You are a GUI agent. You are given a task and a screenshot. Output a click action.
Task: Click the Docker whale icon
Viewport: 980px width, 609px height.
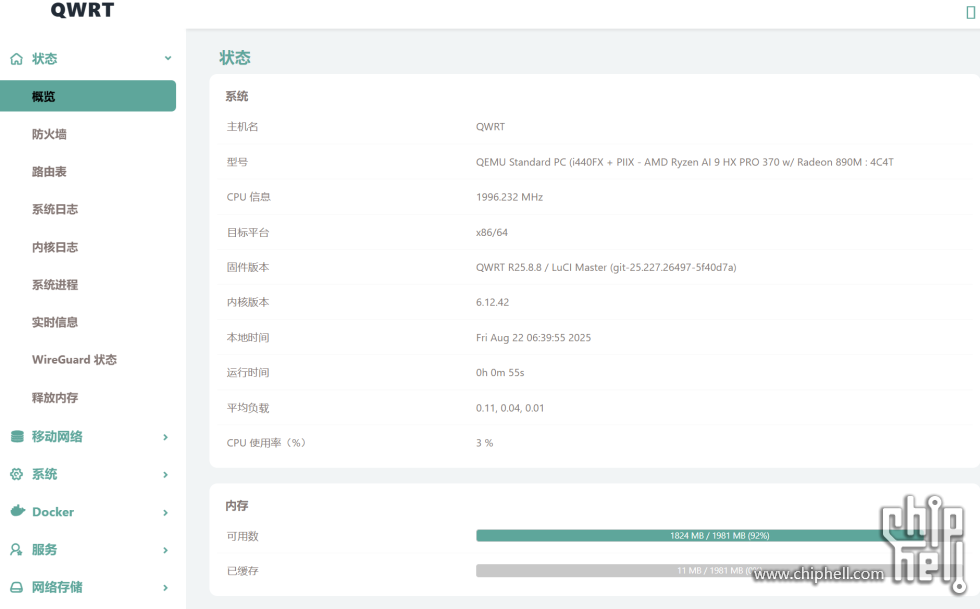click(18, 511)
